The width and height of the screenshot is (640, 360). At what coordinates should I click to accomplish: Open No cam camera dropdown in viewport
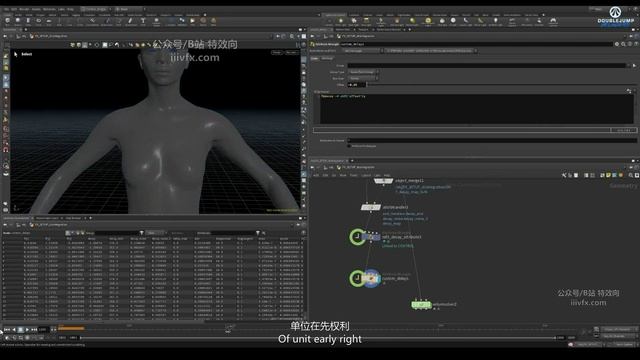pyautogui.click(x=291, y=53)
